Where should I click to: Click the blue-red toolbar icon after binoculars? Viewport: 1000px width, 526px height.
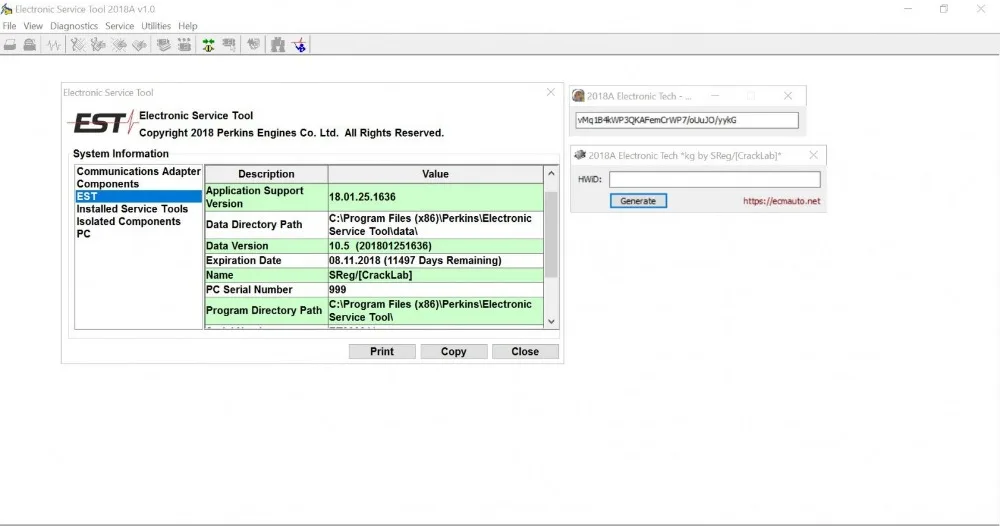point(299,45)
